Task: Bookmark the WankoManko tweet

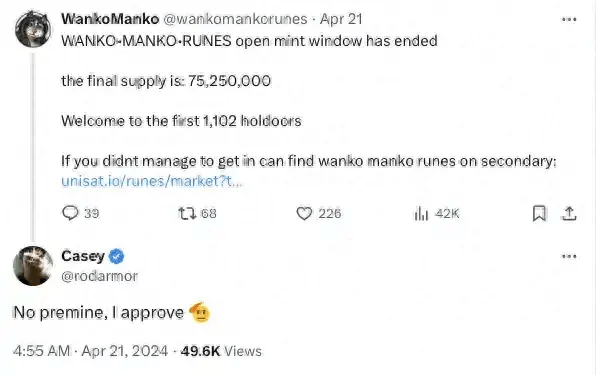Action: [x=539, y=214]
